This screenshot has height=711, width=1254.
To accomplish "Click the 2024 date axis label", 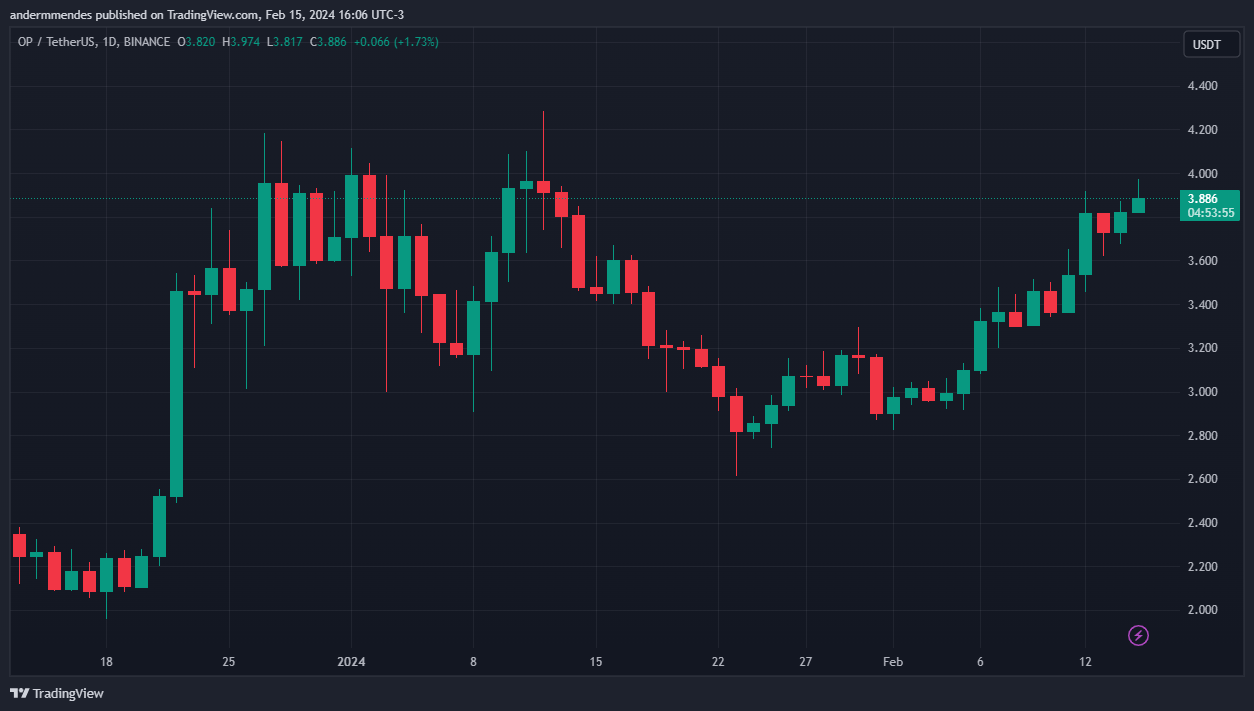I will tap(351, 662).
